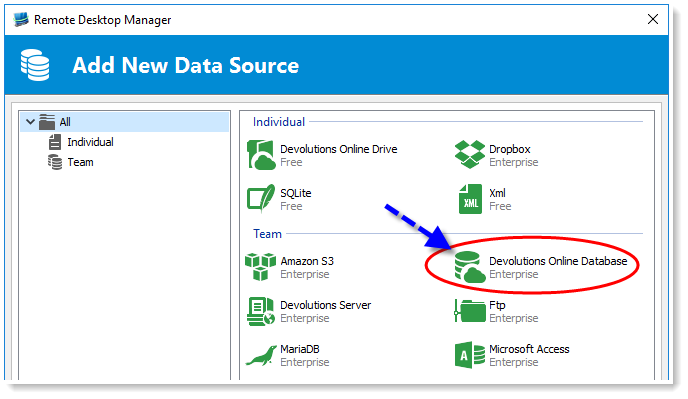Click the Ftp folder icon
This screenshot has height=399, width=688.
[470, 311]
